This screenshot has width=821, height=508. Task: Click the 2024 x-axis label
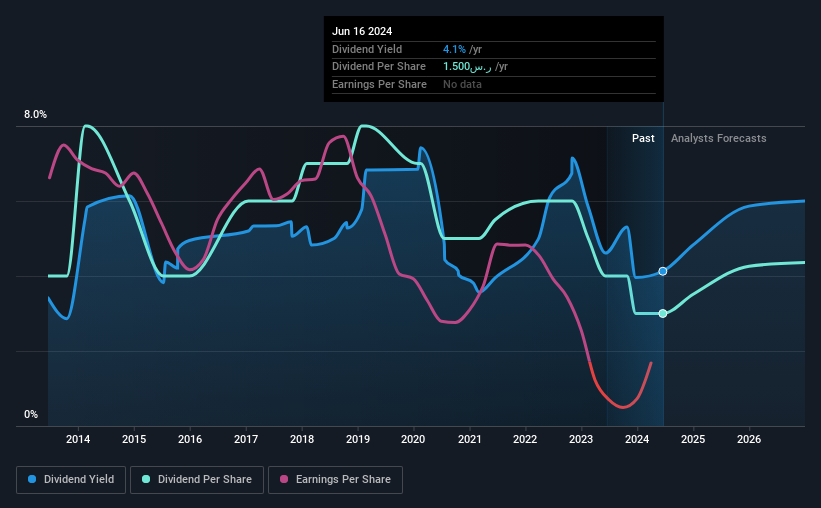point(637,439)
